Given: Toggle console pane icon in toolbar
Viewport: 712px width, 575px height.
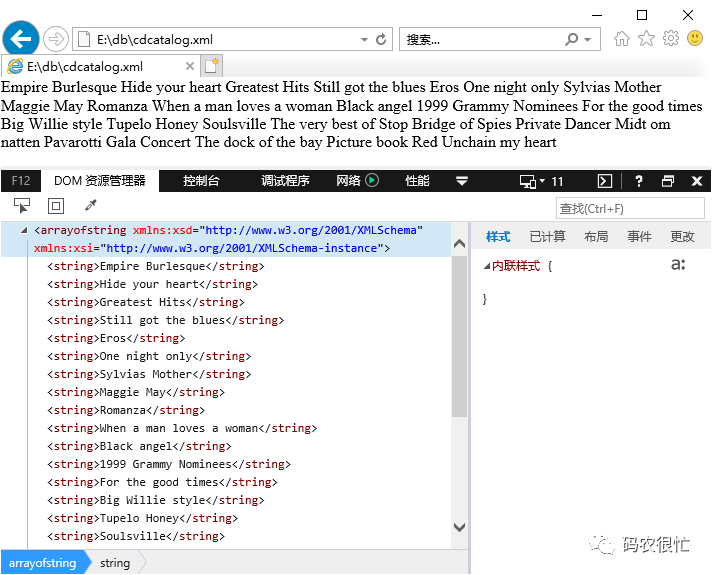Looking at the screenshot, I should pos(605,181).
